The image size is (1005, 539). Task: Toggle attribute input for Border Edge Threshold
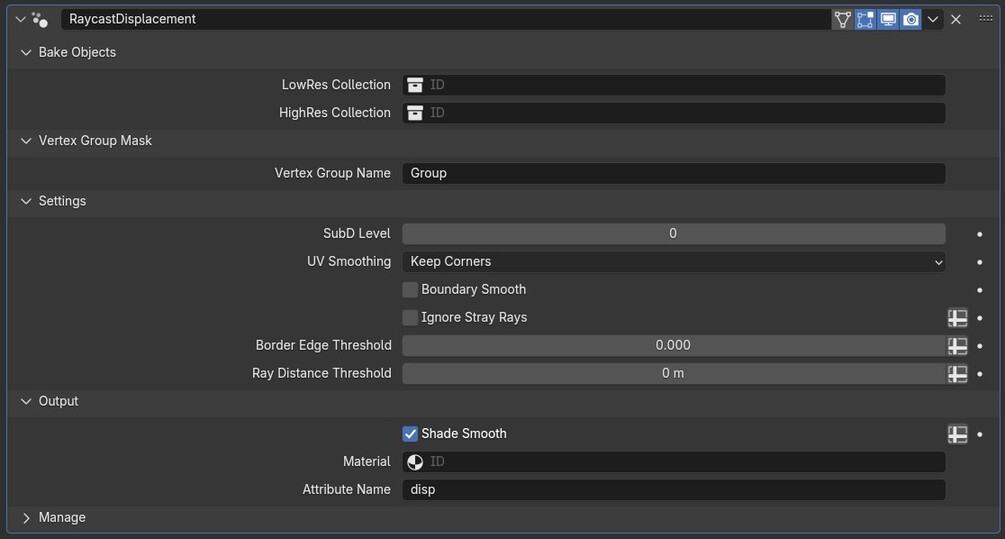pos(958,346)
